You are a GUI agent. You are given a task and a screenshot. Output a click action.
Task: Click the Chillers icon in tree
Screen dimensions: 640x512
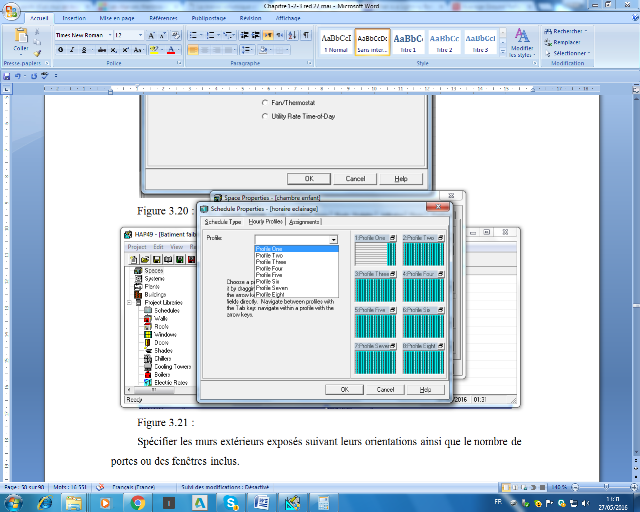tap(147, 358)
